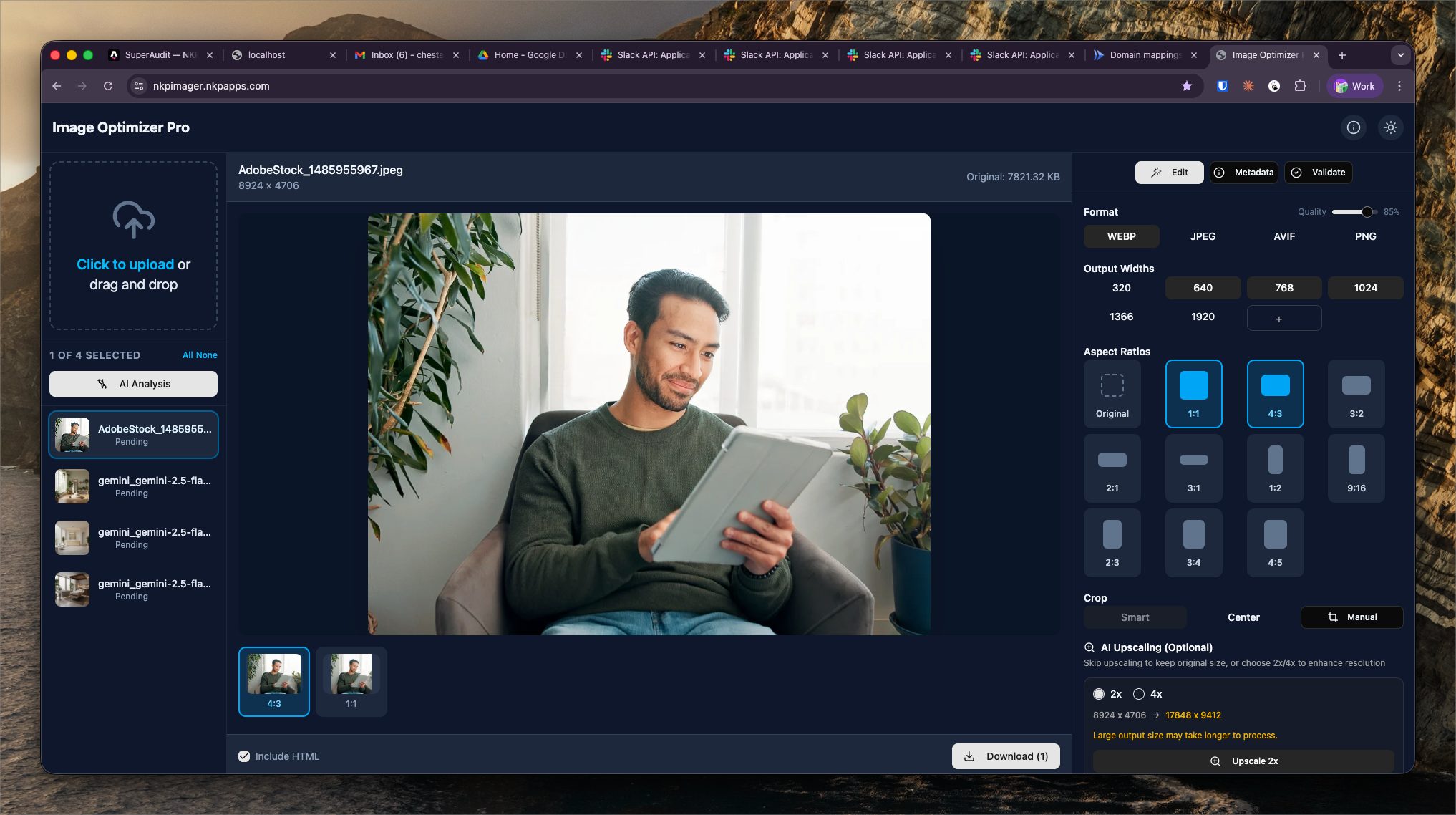The height and width of the screenshot is (815, 1456).
Task: Choose the Original aspect ratio tile
Action: click(x=1112, y=393)
